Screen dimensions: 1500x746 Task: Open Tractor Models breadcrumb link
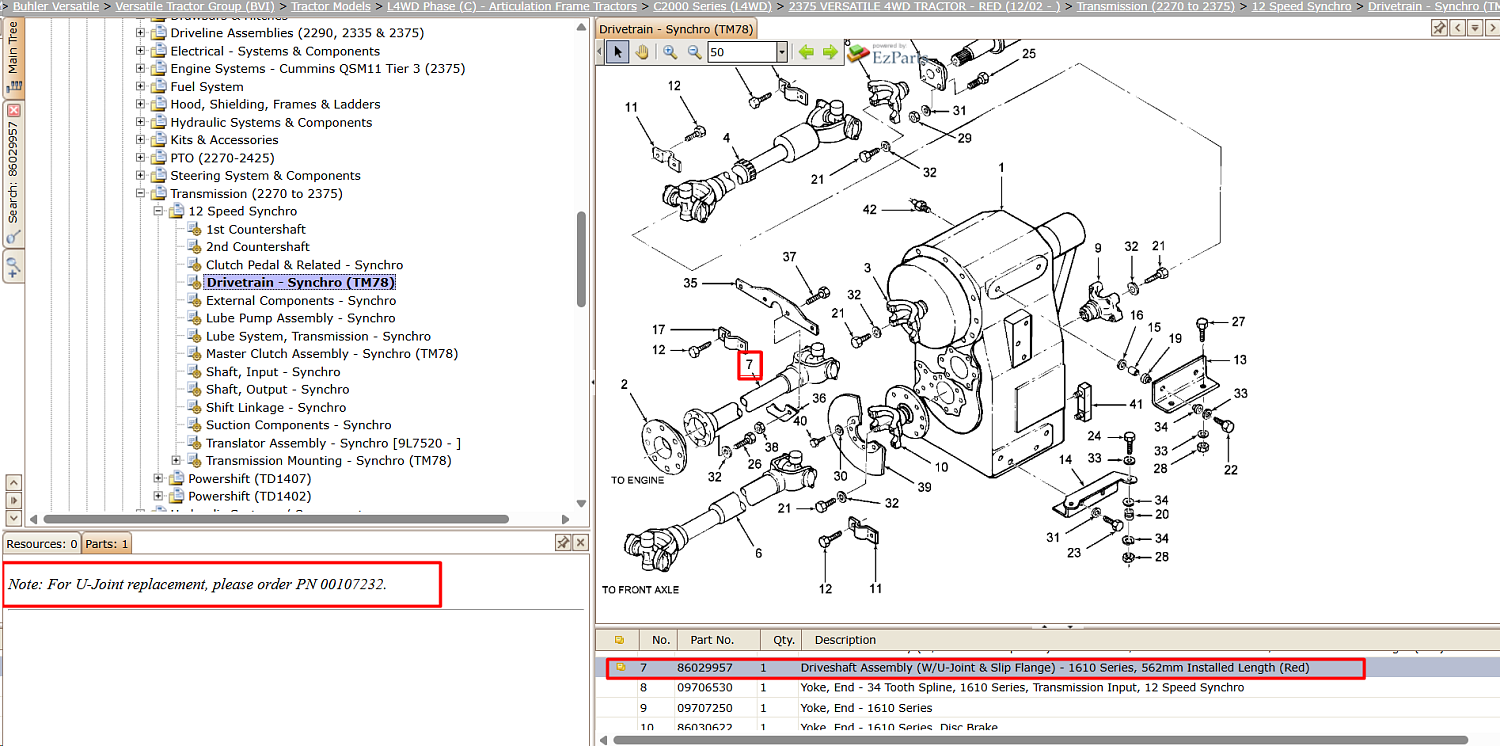(331, 6)
